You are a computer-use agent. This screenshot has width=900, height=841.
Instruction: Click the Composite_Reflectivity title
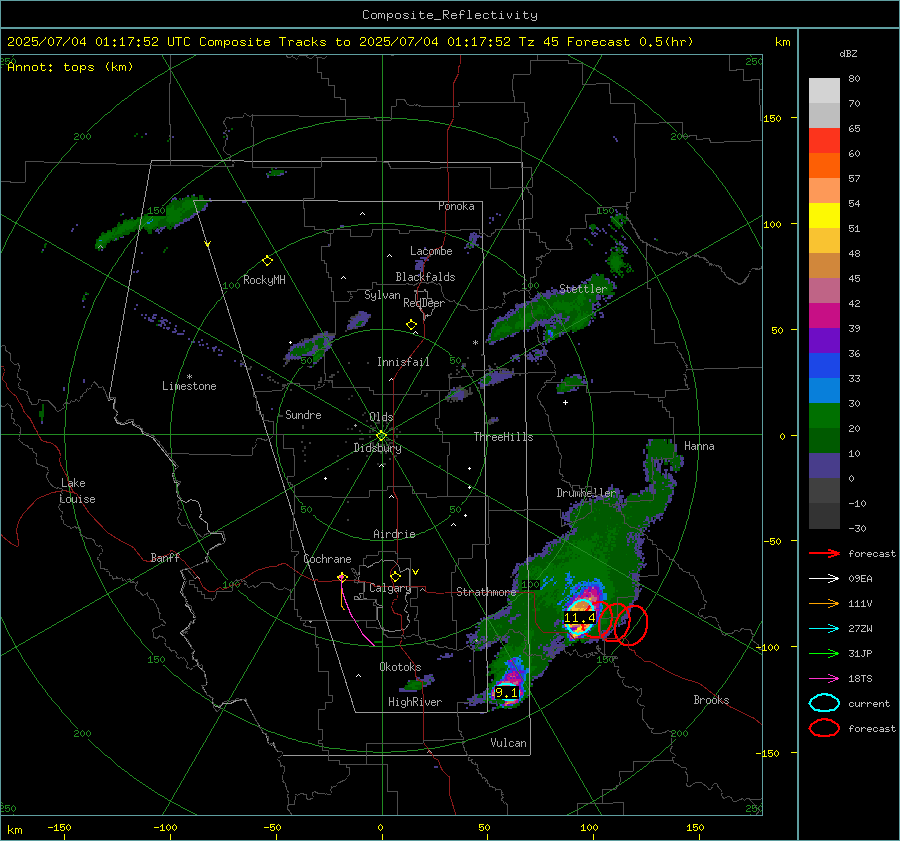[x=450, y=15]
